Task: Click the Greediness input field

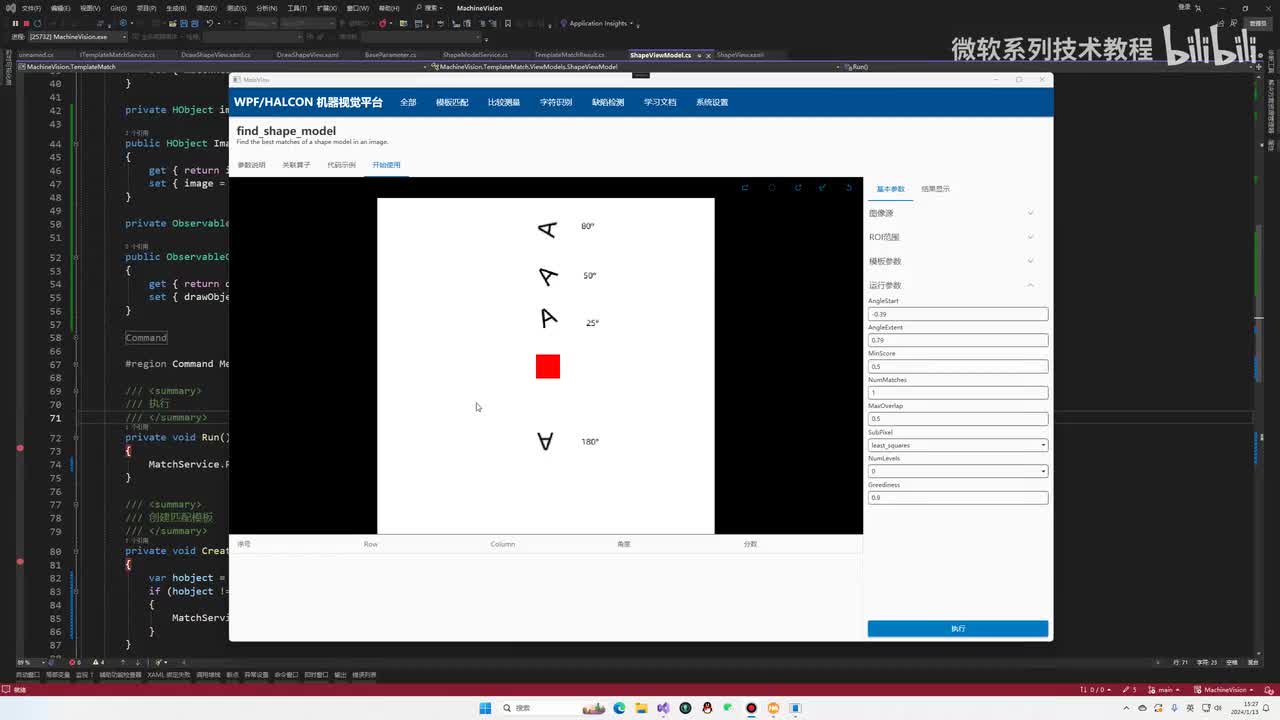Action: click(958, 497)
